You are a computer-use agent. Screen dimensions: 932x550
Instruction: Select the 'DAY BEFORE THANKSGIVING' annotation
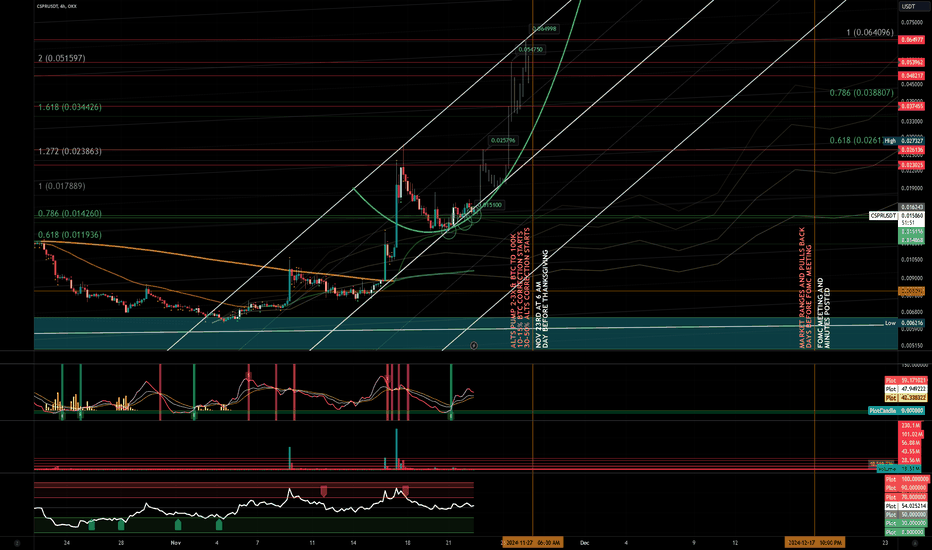[545, 299]
